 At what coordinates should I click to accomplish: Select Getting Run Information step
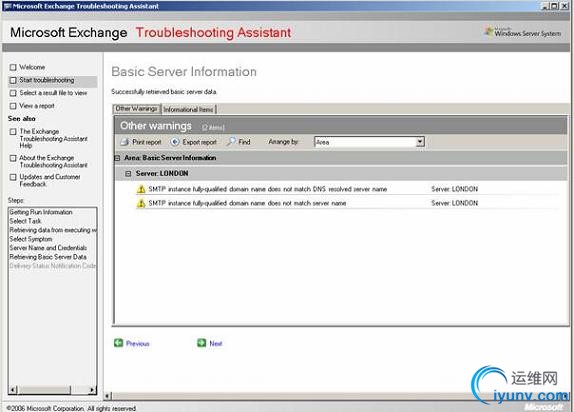tap(41, 212)
